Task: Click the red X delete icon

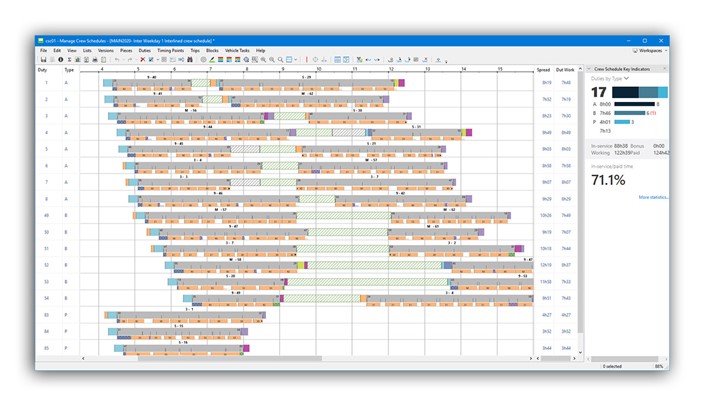Action: (143, 59)
